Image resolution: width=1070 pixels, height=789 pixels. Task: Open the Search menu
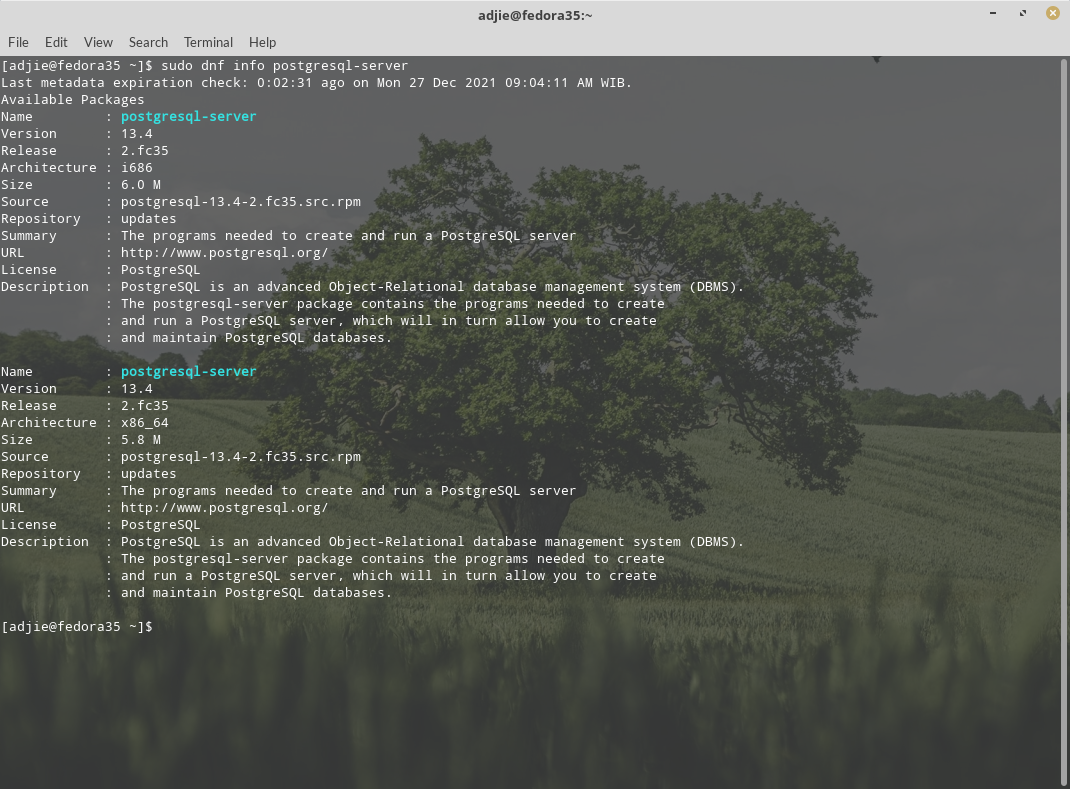tap(148, 42)
